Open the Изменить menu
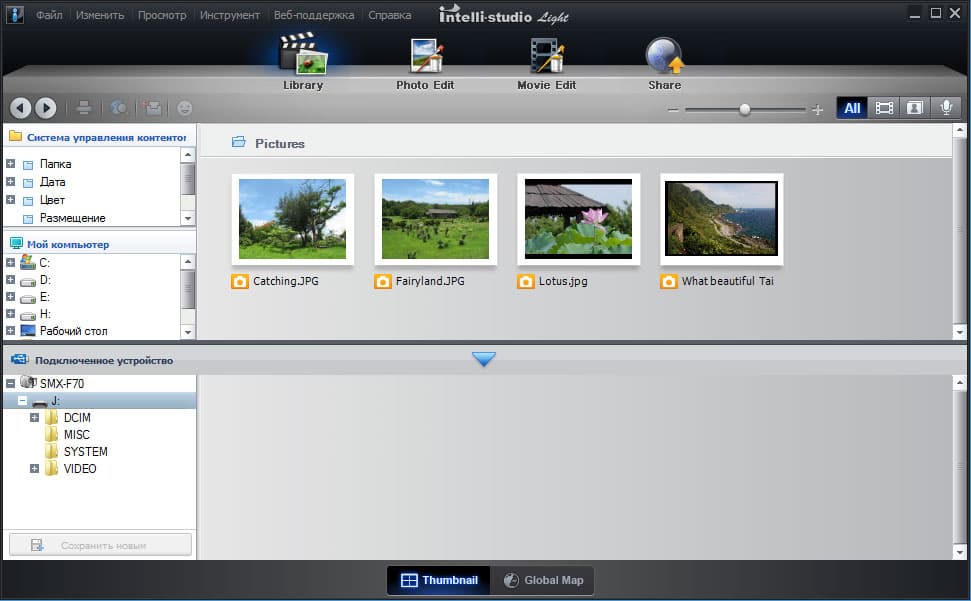This screenshot has width=971, height=601. click(100, 15)
